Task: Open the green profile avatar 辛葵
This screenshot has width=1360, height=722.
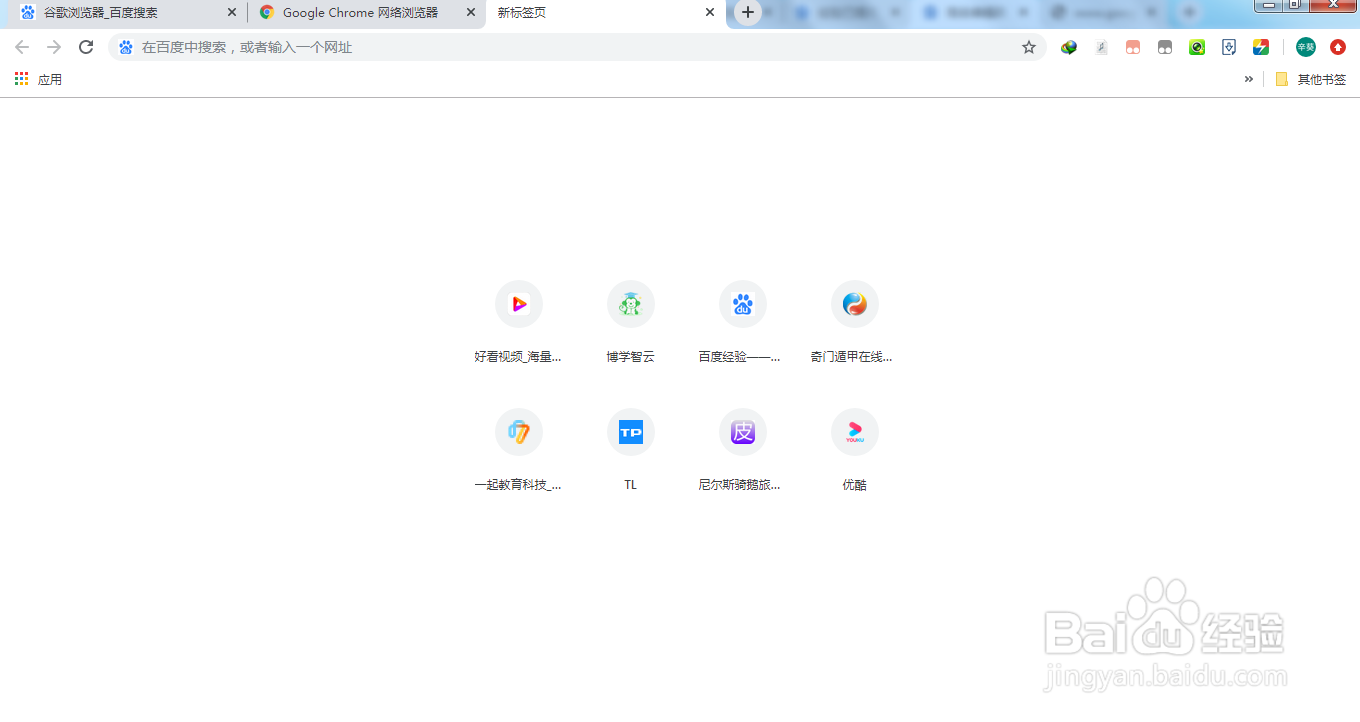Action: [x=1306, y=47]
